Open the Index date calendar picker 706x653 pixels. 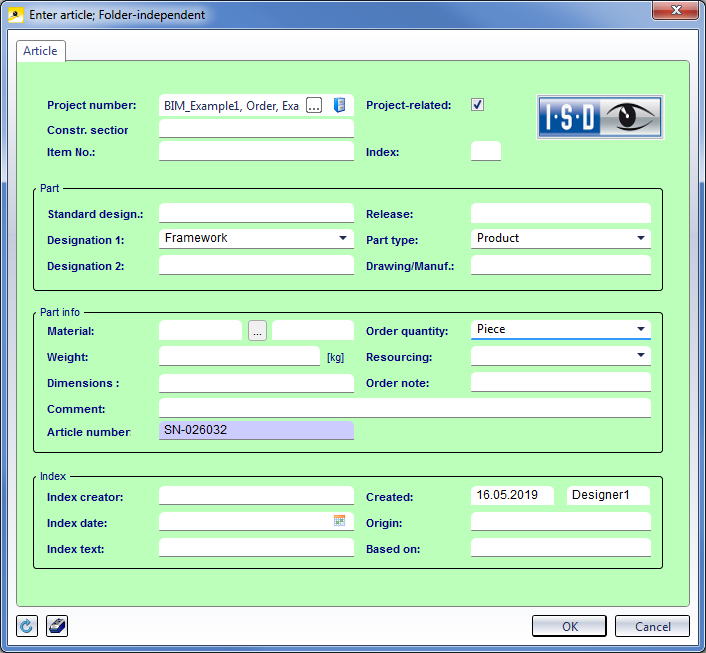click(x=339, y=521)
